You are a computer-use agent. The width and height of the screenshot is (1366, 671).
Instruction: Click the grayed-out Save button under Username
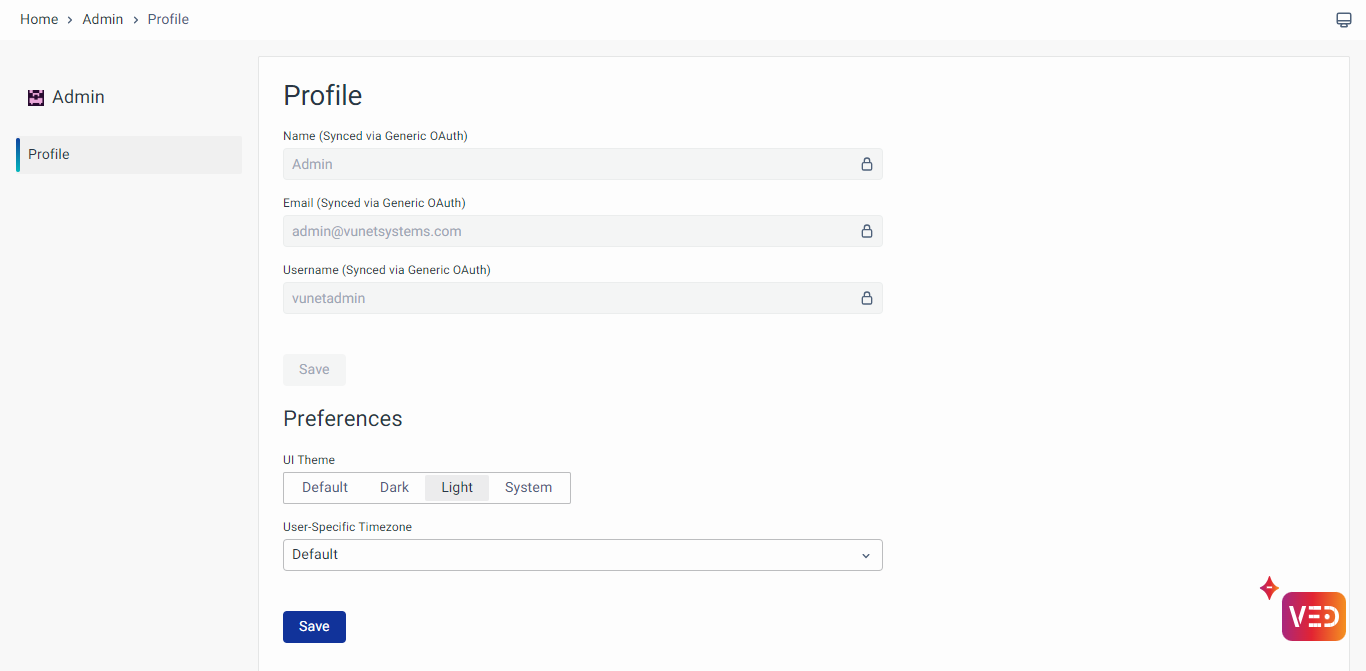314,370
